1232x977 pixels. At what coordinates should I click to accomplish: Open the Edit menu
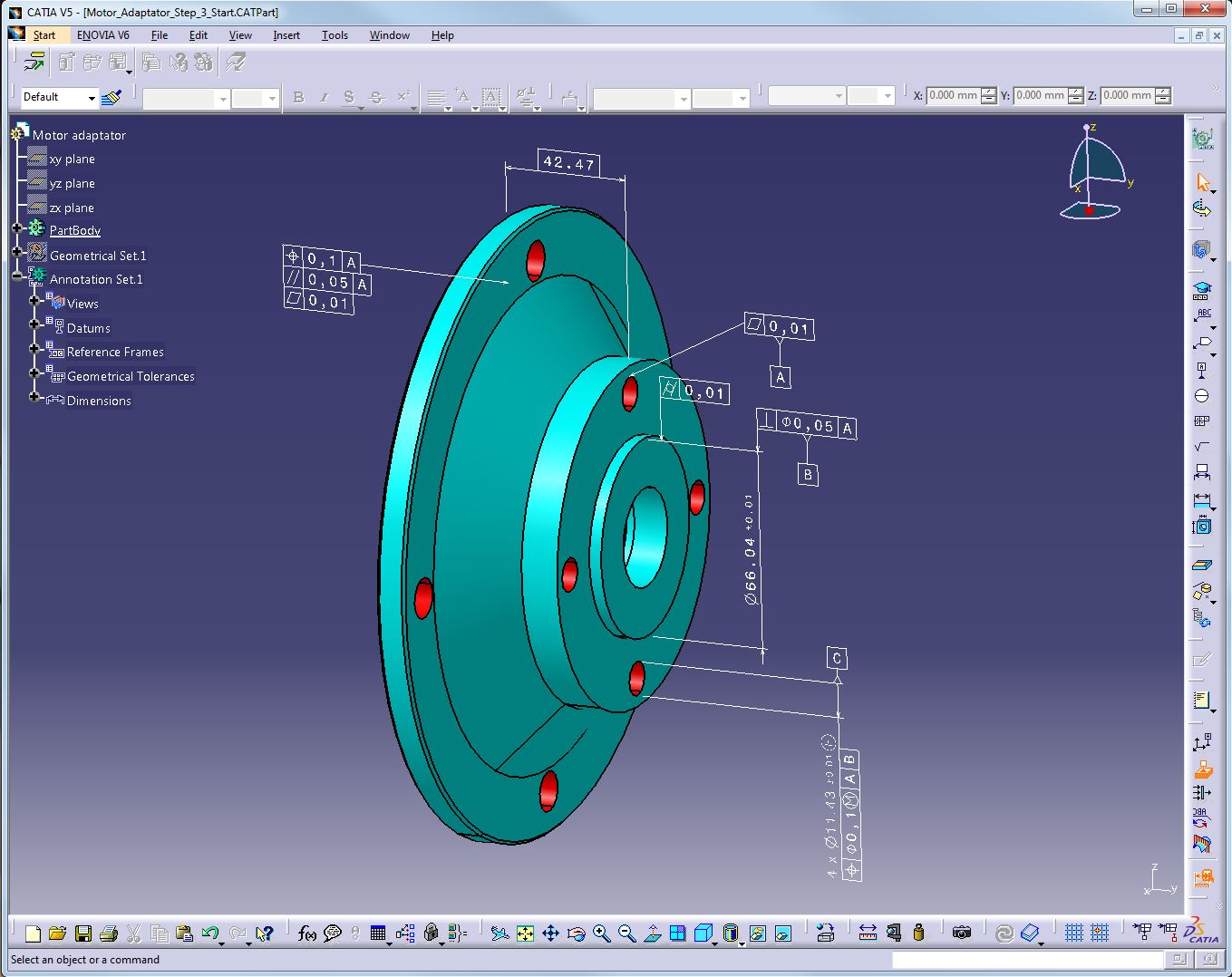tap(199, 35)
